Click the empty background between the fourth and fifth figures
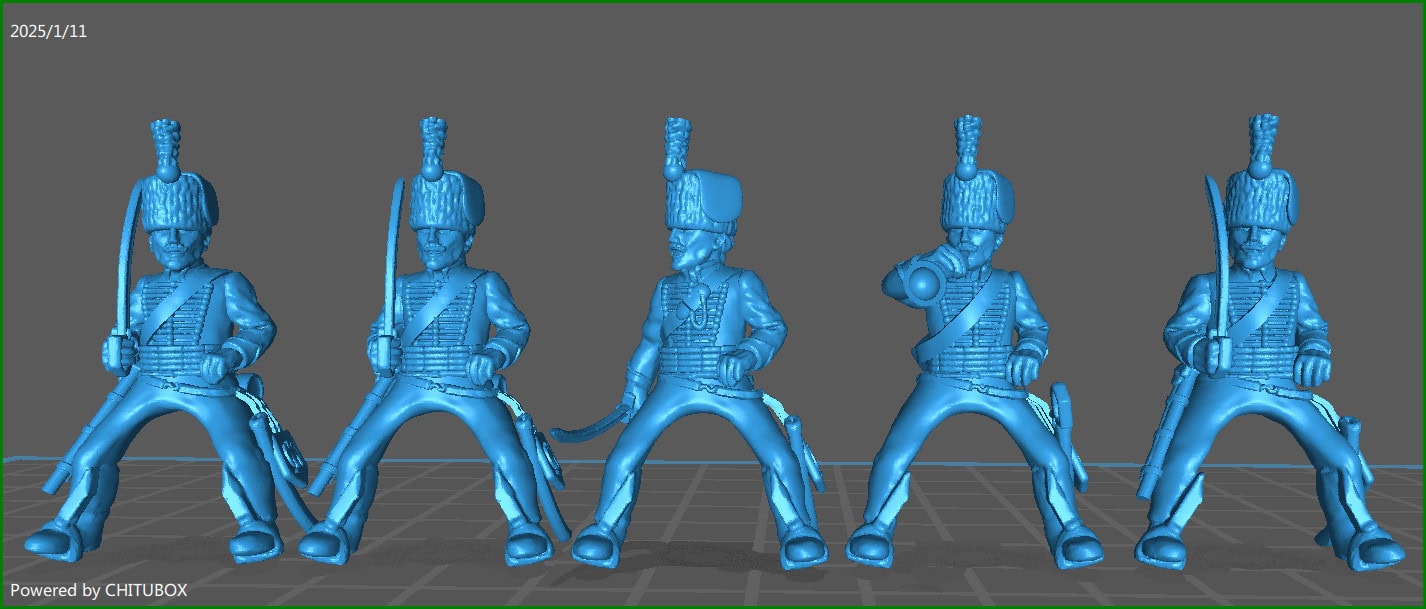 pyautogui.click(x=1110, y=250)
